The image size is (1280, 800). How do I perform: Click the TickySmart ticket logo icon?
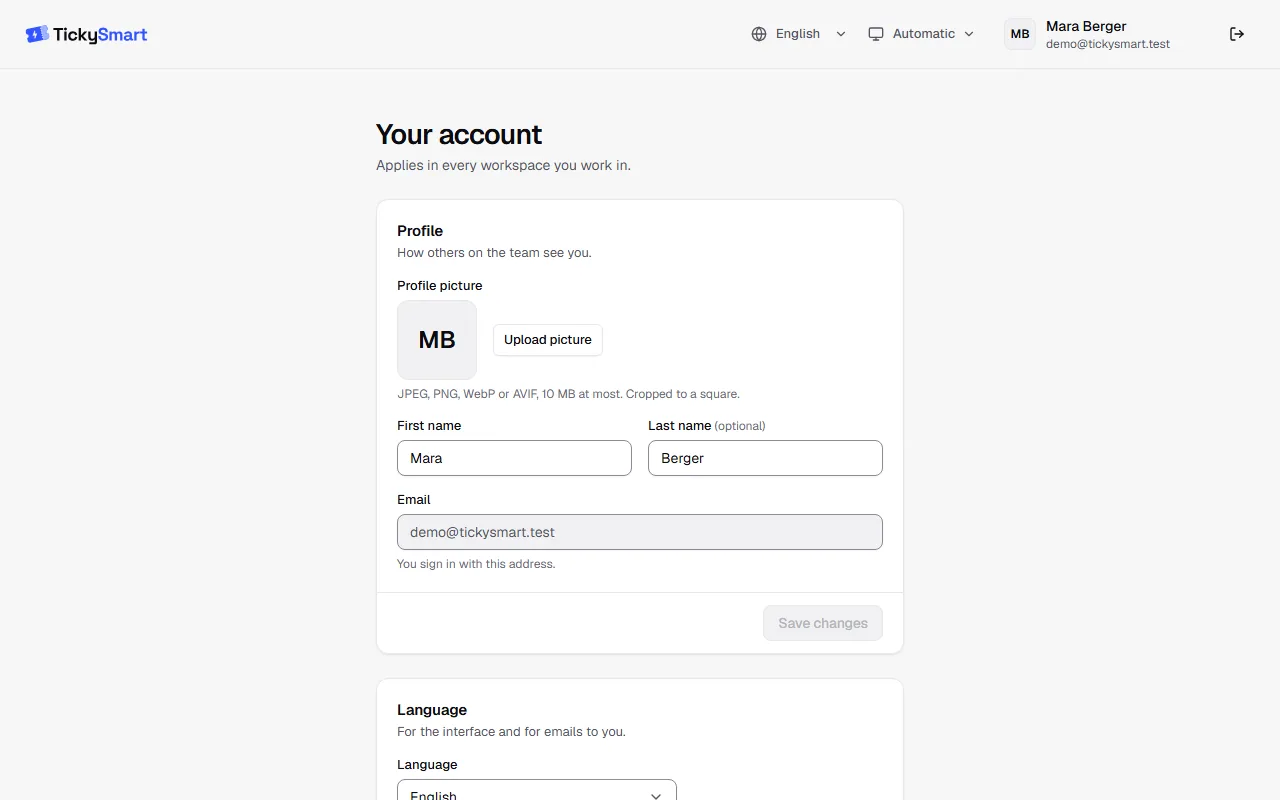tap(37, 34)
